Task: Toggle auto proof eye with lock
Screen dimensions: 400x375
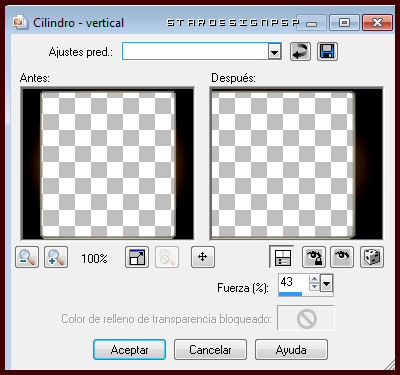Action: [x=314, y=257]
